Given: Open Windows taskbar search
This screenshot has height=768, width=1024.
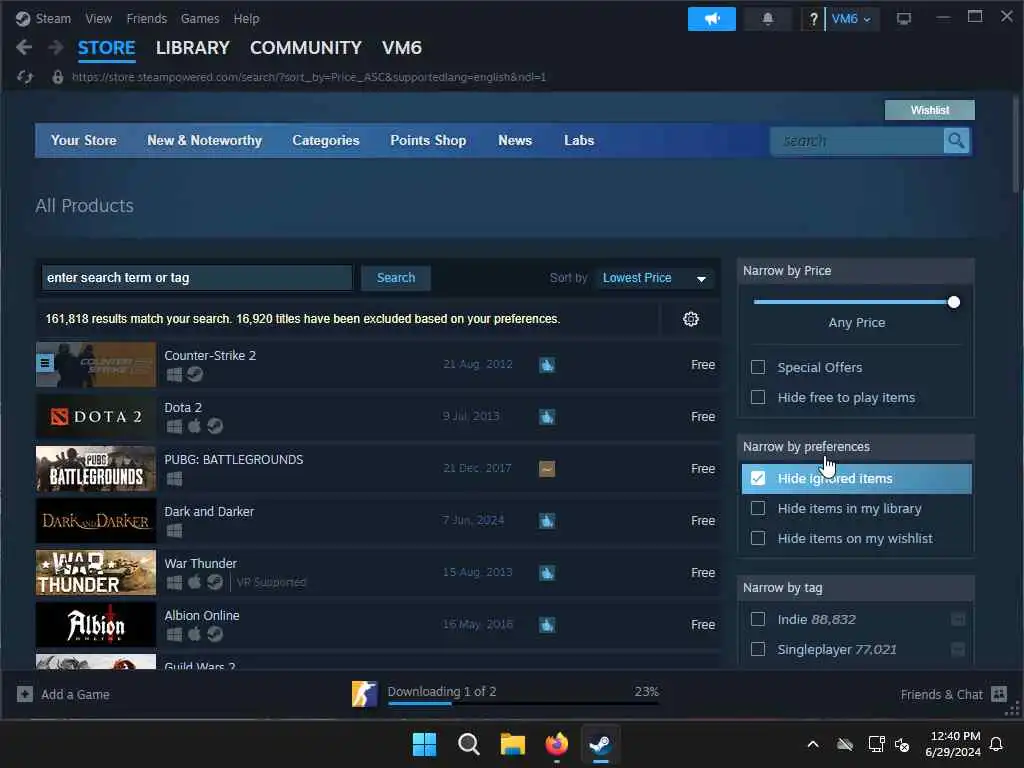Looking at the screenshot, I should click(468, 744).
